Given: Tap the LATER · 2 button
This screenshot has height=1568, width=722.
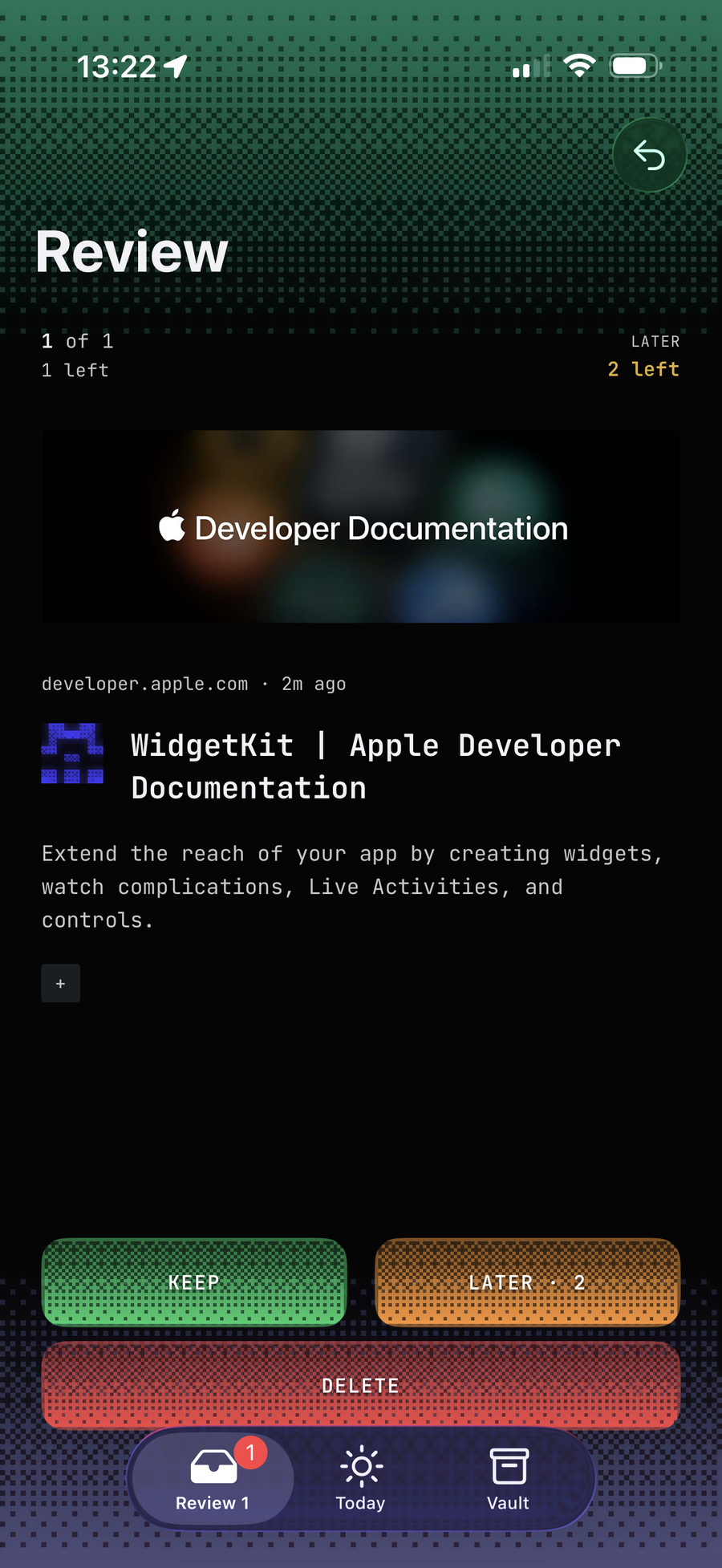Looking at the screenshot, I should pos(527,1282).
